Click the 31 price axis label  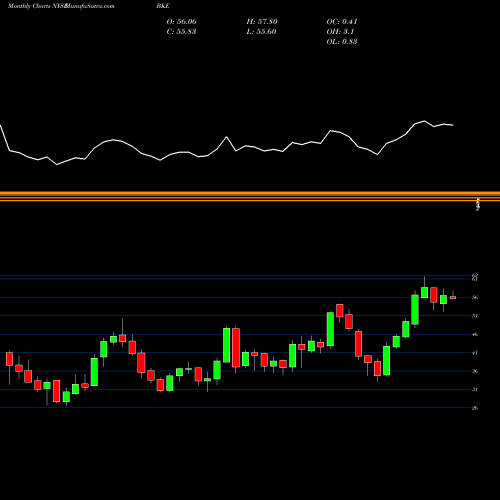click(475, 389)
